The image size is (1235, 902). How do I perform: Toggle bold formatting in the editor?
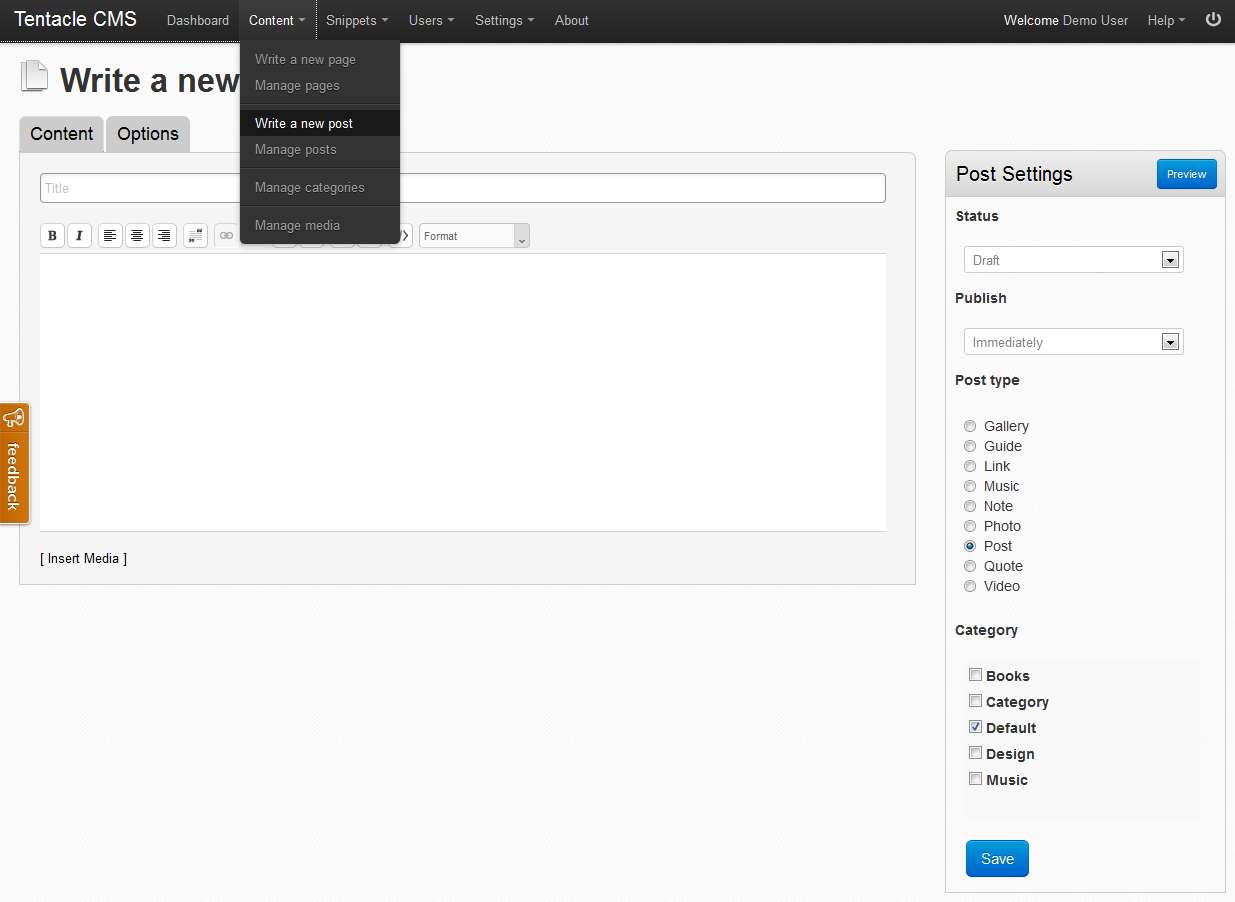(x=52, y=236)
